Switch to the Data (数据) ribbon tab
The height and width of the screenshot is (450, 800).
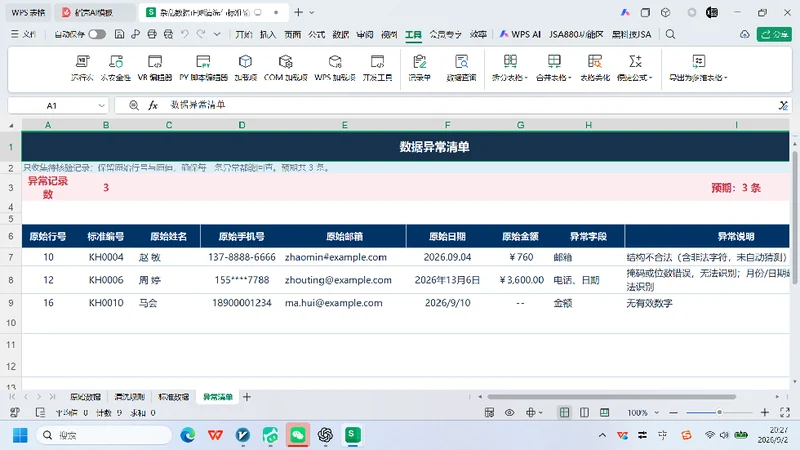pos(340,34)
